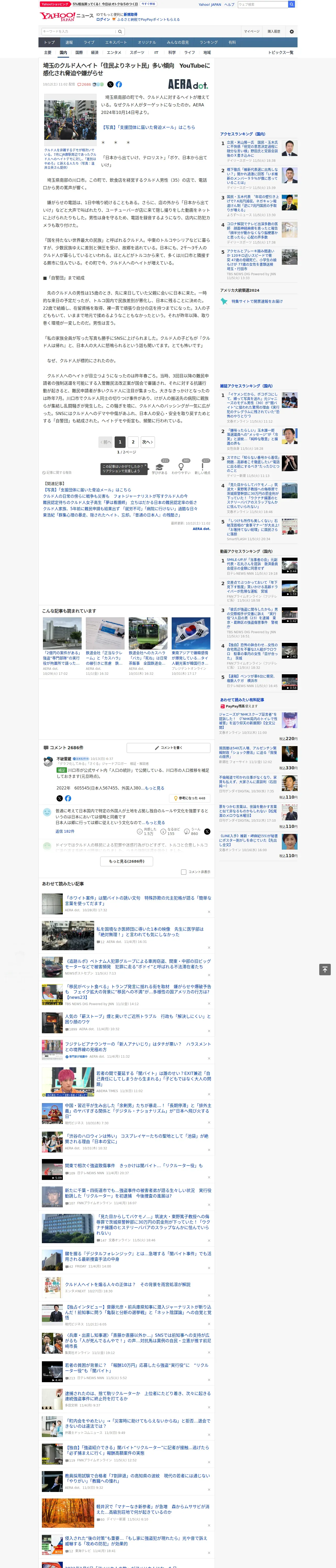This screenshot has width=336, height=1568.
Task: React with 学びがある graduation cap icon
Action: coord(160,467)
